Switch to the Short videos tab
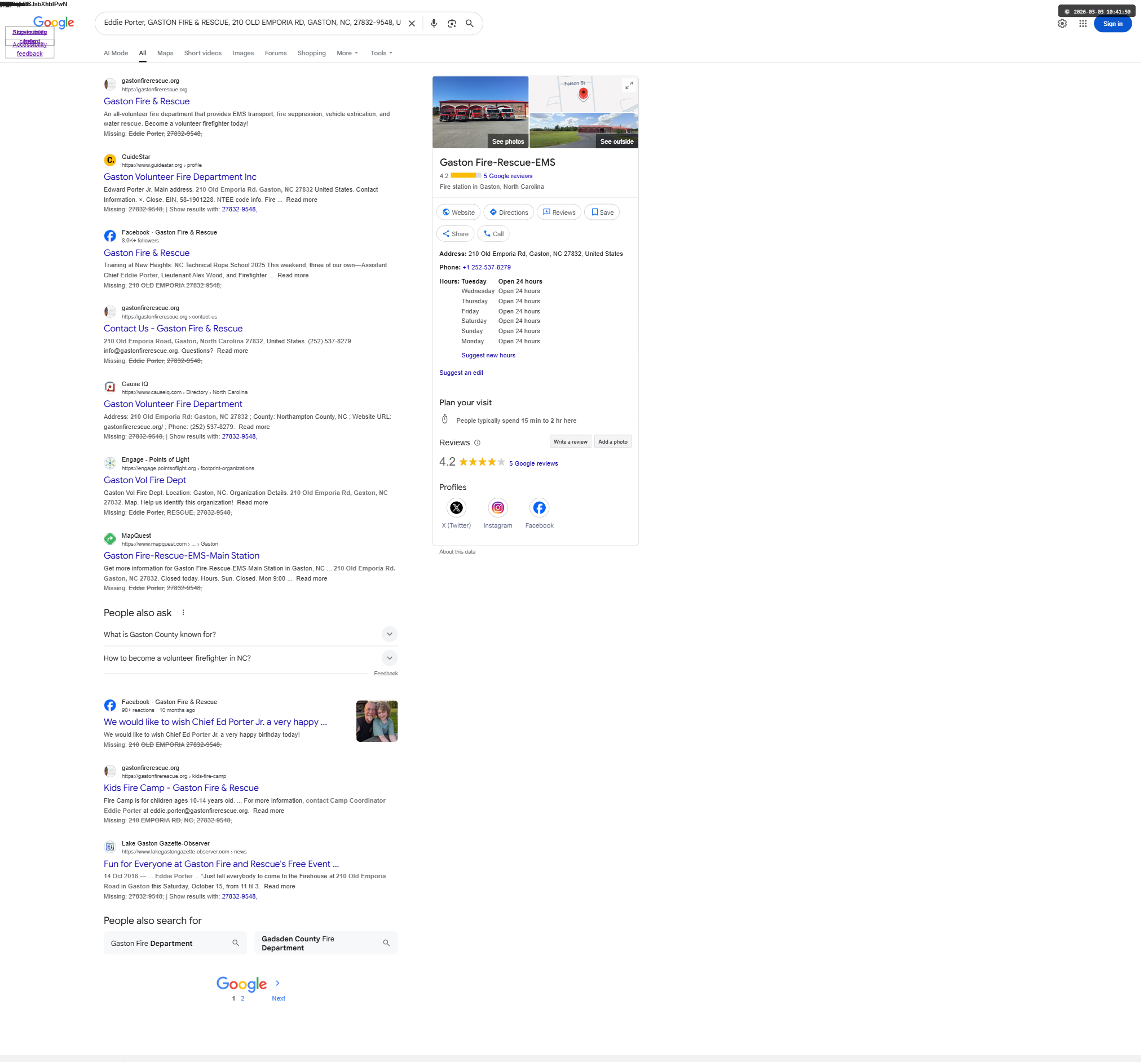The height and width of the screenshot is (1062, 1148). [203, 54]
